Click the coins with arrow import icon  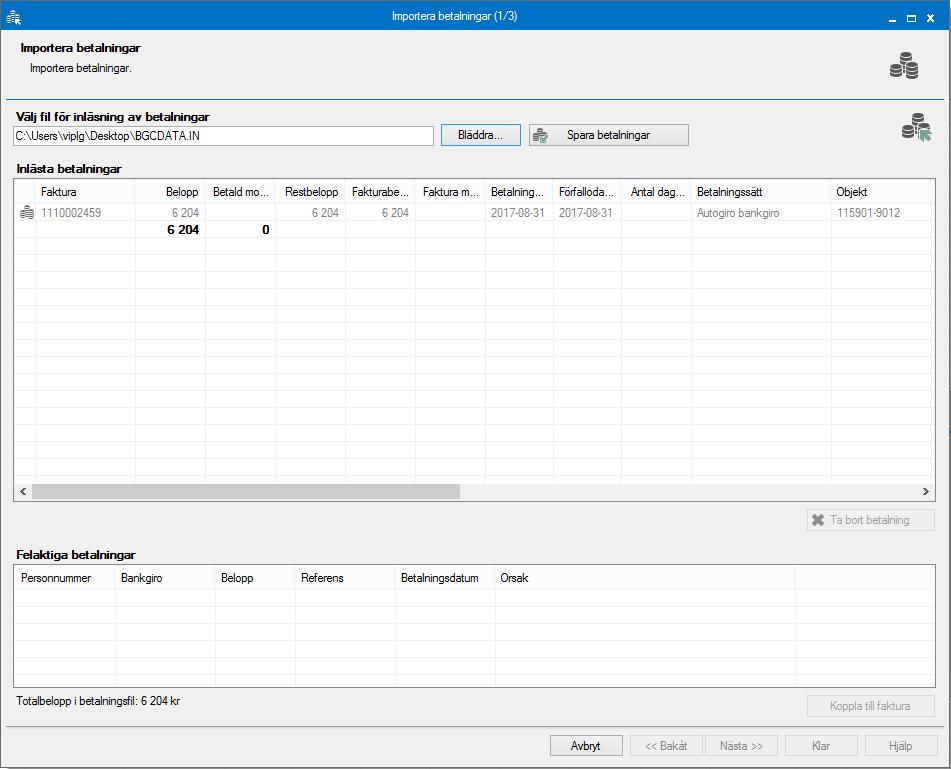tap(916, 127)
